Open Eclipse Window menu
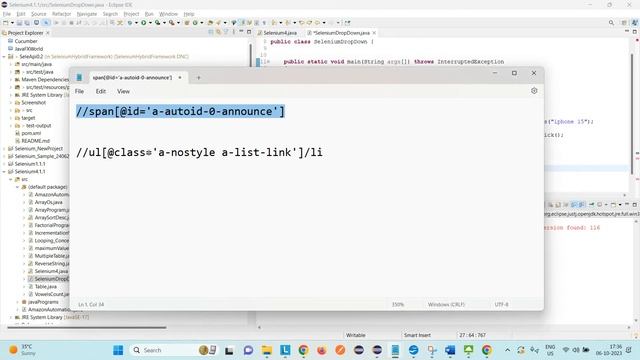Image resolution: width=640 pixels, height=360 pixels. click(x=168, y=14)
